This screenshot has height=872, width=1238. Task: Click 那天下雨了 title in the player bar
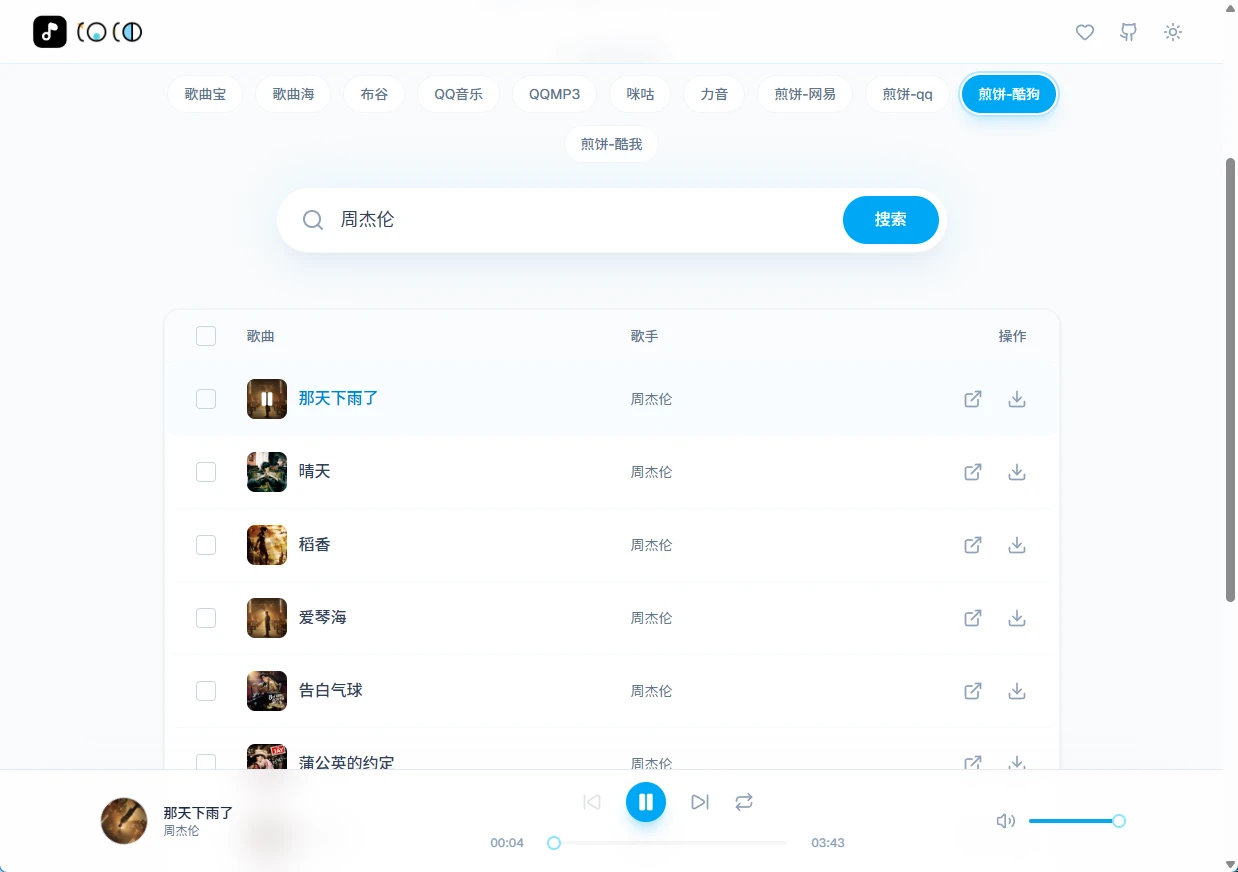coord(198,813)
